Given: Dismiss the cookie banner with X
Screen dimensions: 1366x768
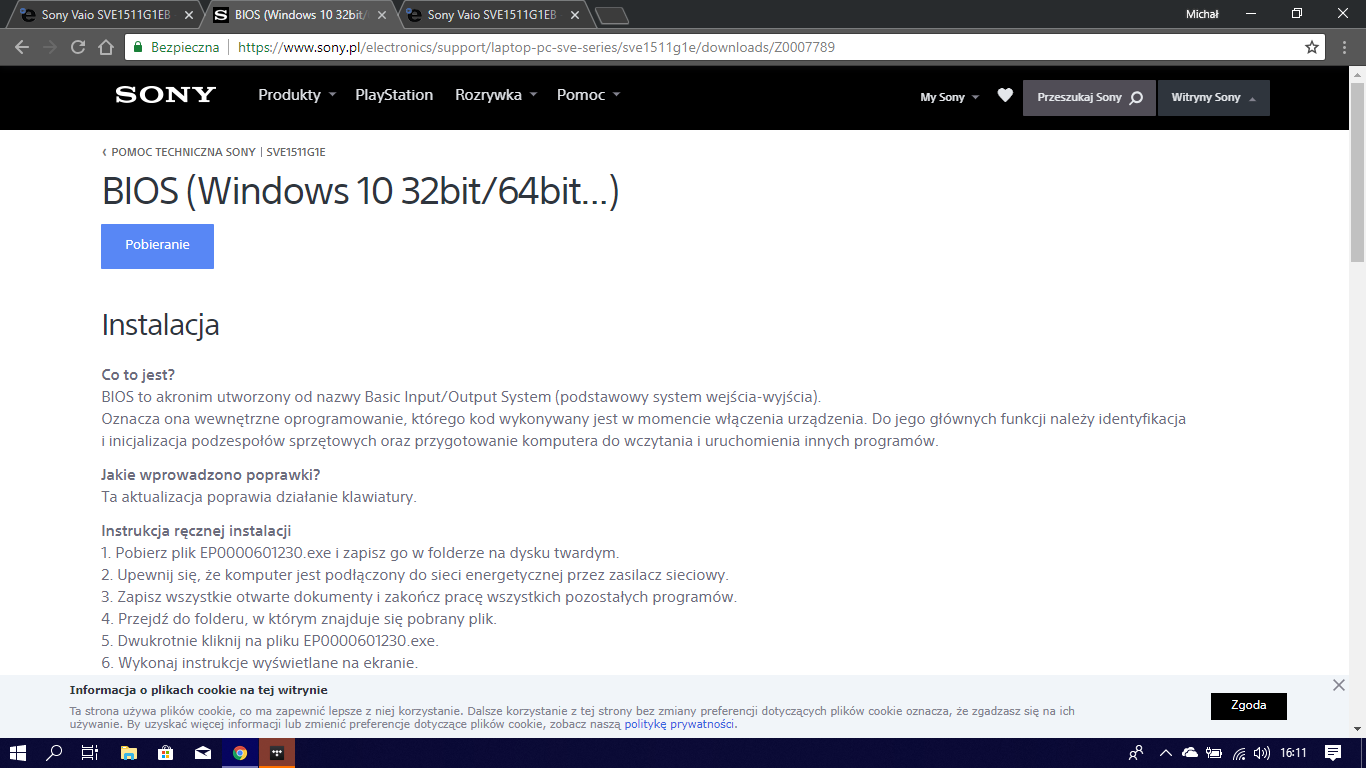Looking at the screenshot, I should pos(1339,685).
